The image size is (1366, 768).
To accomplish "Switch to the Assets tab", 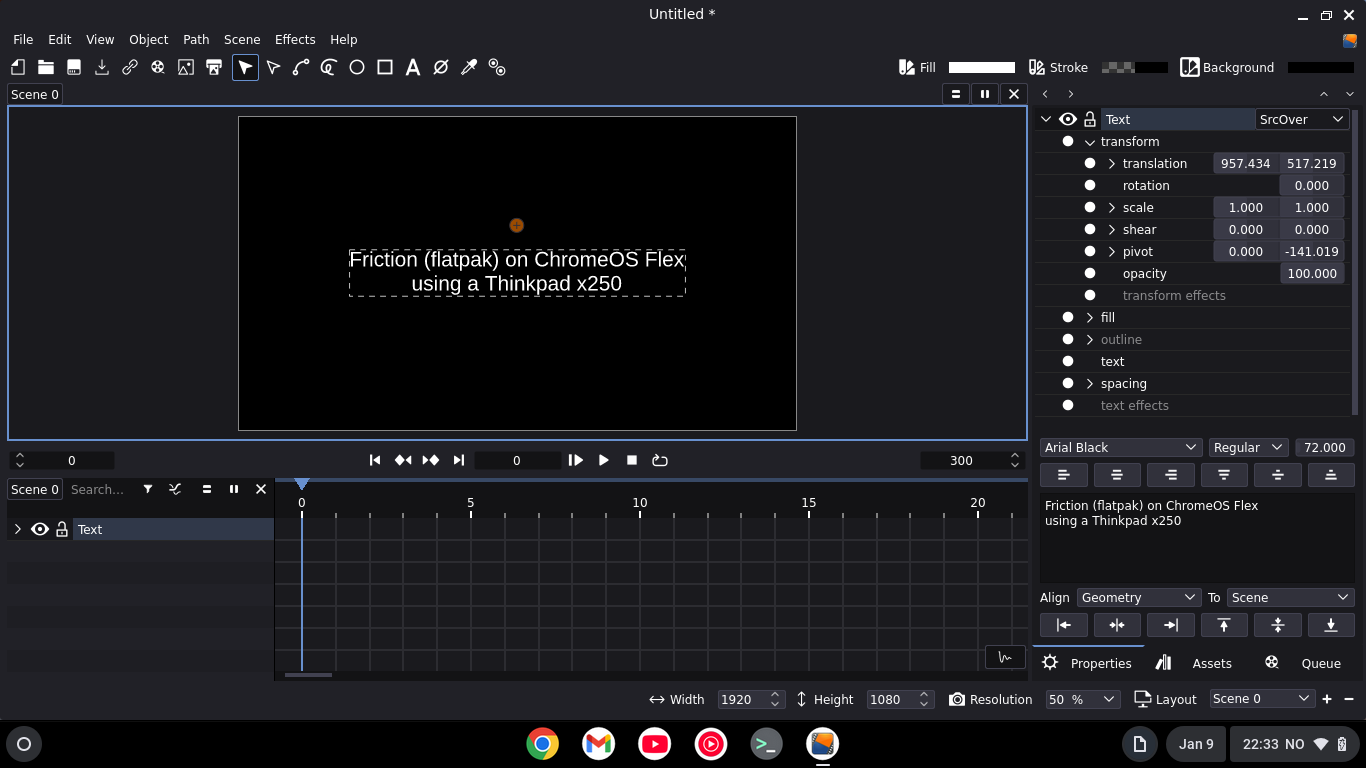I will coord(1194,663).
